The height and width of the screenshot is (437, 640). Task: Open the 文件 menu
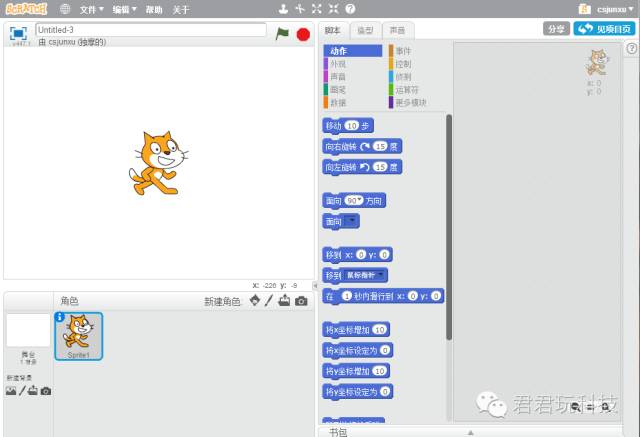click(x=91, y=9)
